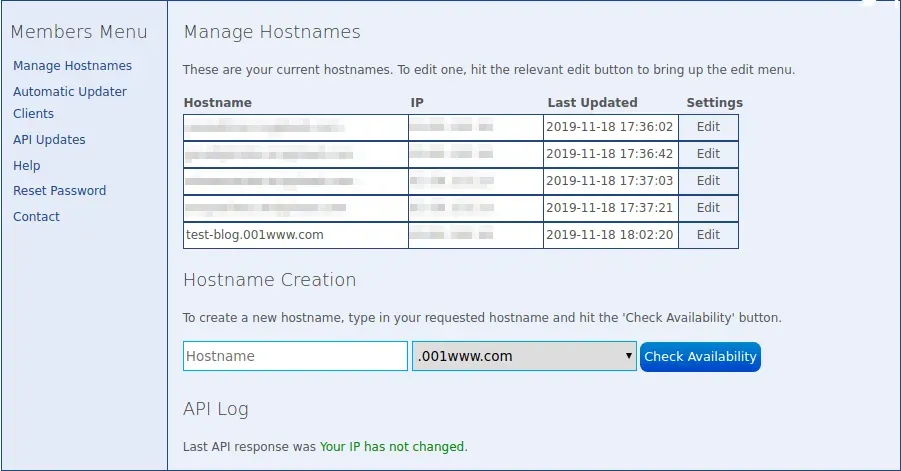
Task: Select timestamp 2019-11-18 18:02:20
Action: click(x=610, y=235)
